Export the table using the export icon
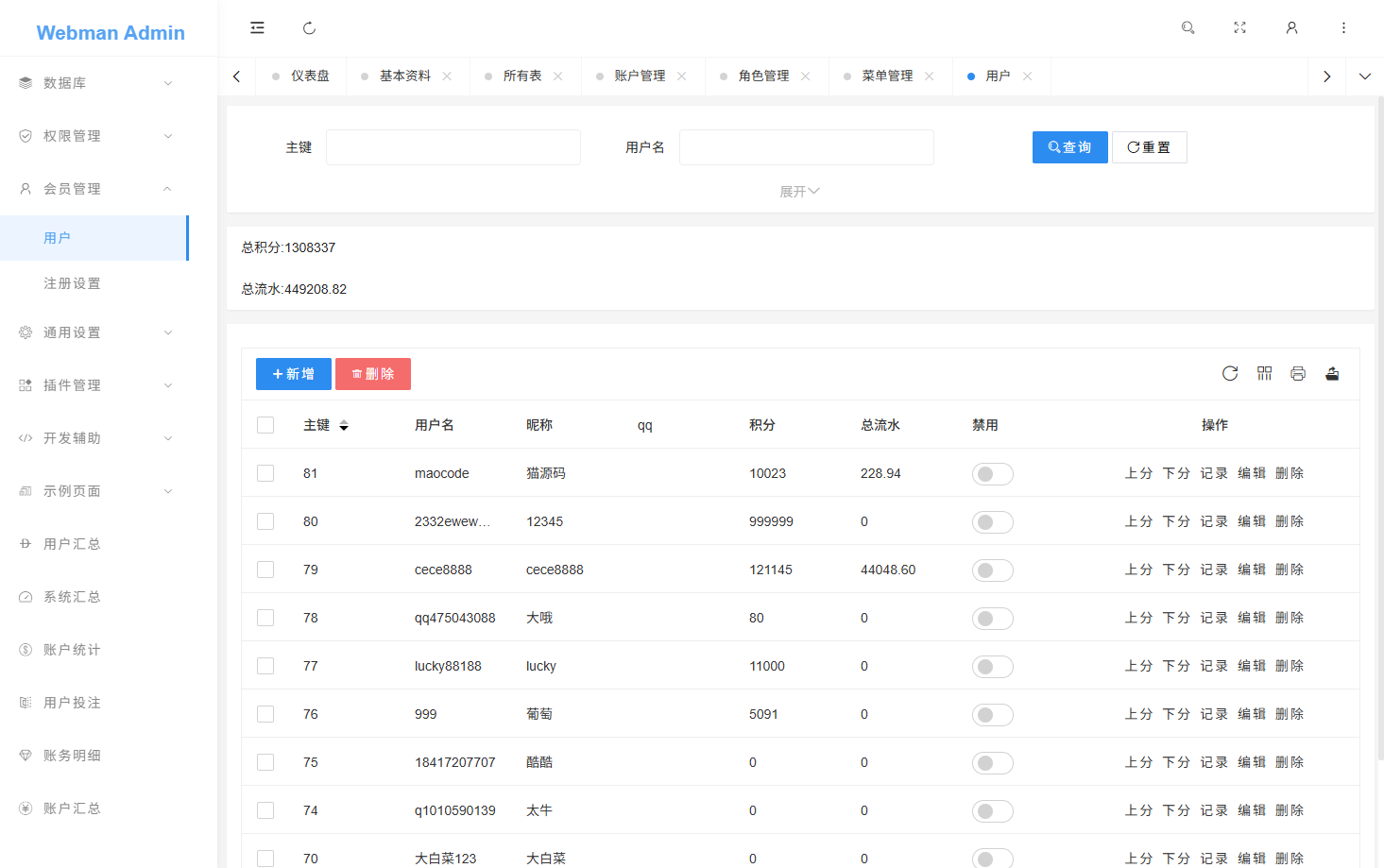The image size is (1384, 868). [x=1332, y=373]
